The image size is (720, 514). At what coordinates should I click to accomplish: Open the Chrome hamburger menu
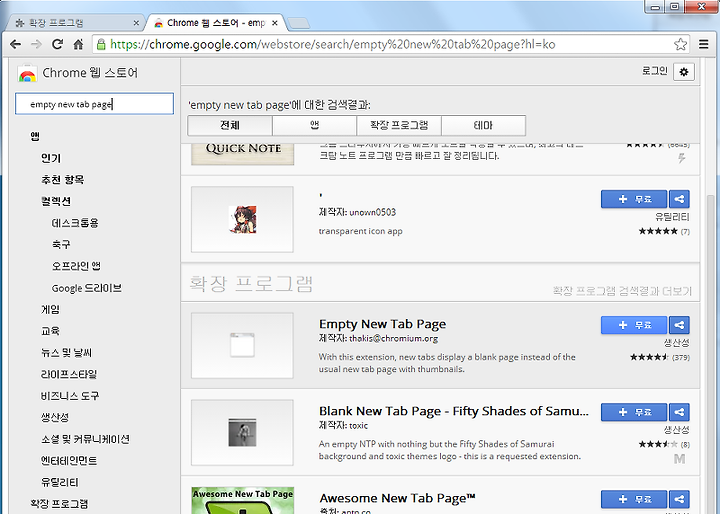(703, 45)
